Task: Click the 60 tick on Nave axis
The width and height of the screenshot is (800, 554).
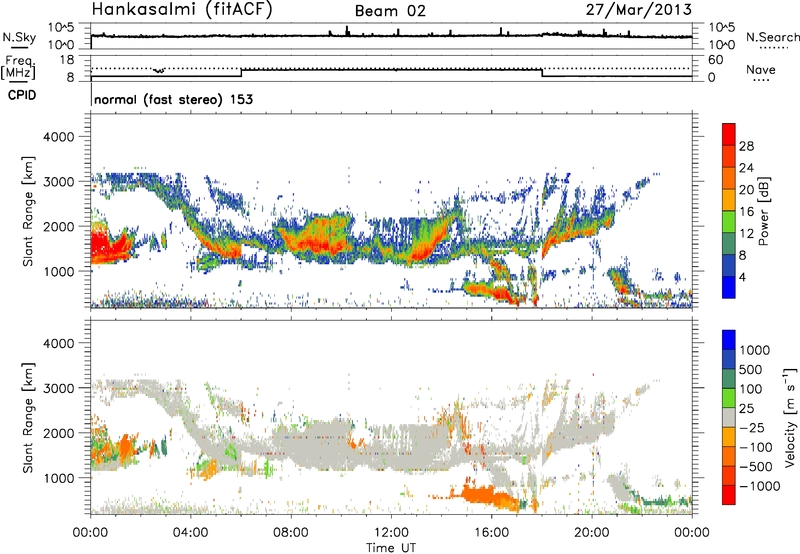Action: pyautogui.click(x=715, y=60)
